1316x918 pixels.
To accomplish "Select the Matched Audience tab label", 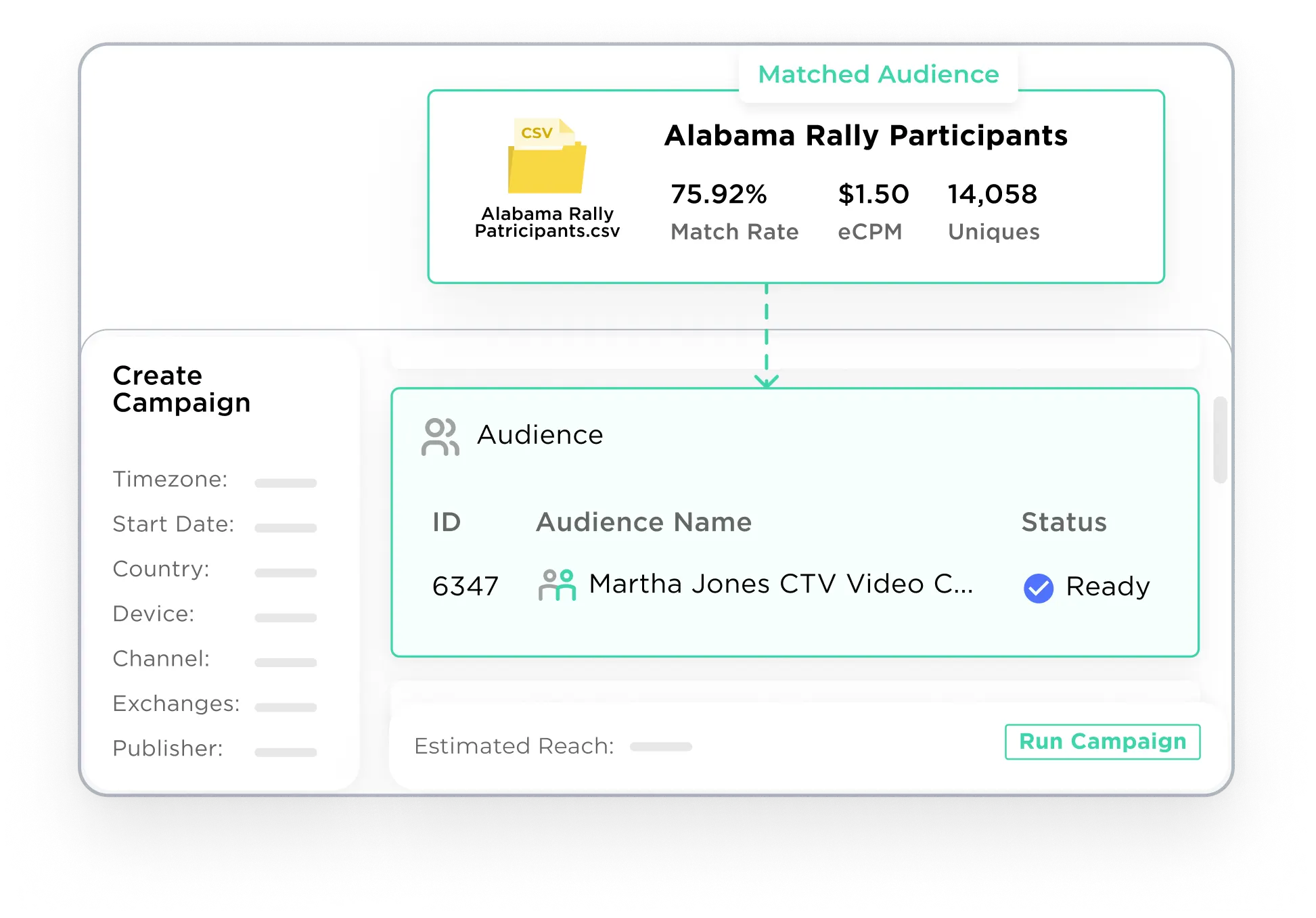I will (x=878, y=74).
